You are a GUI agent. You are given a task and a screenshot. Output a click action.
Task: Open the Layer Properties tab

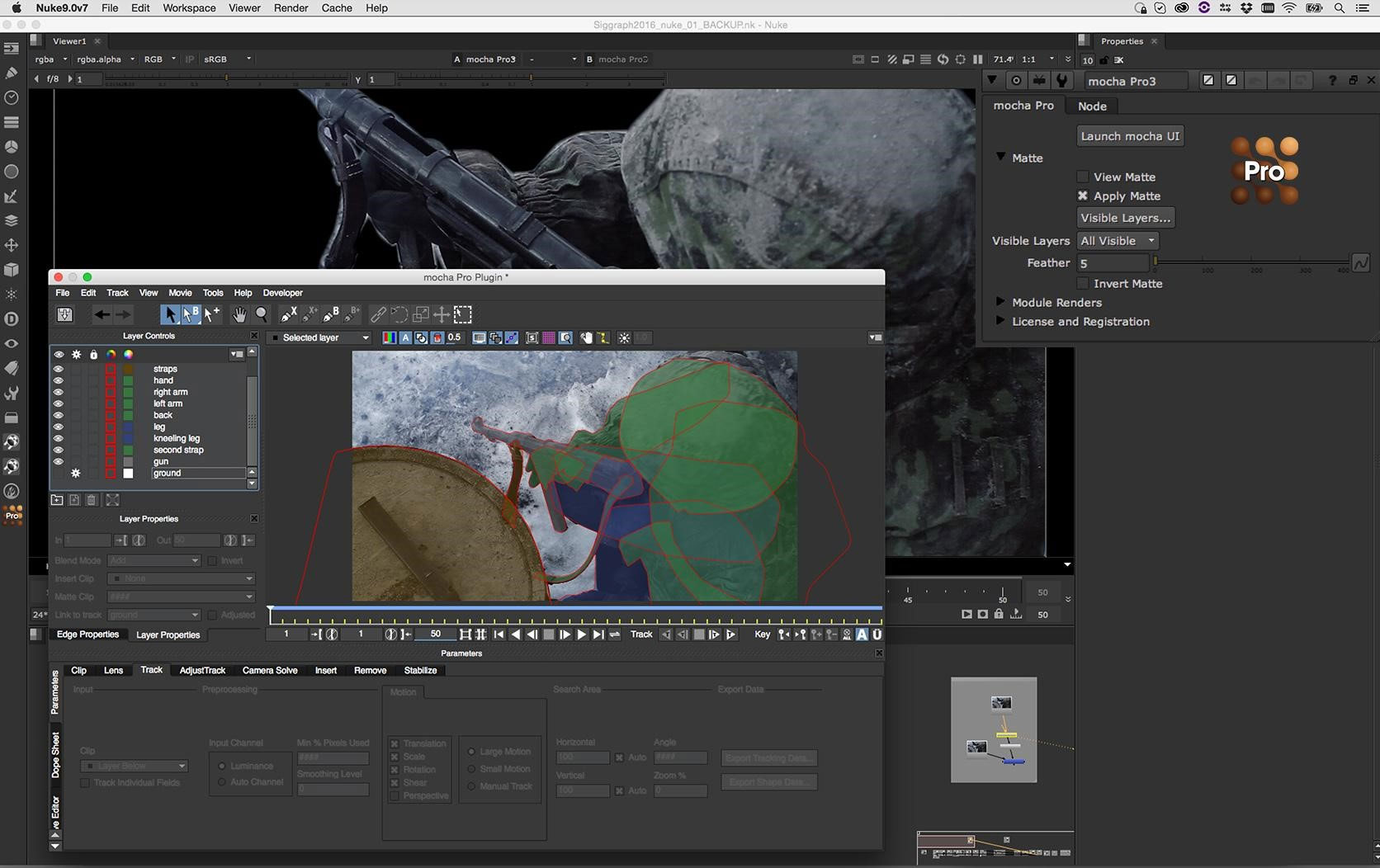[168, 634]
